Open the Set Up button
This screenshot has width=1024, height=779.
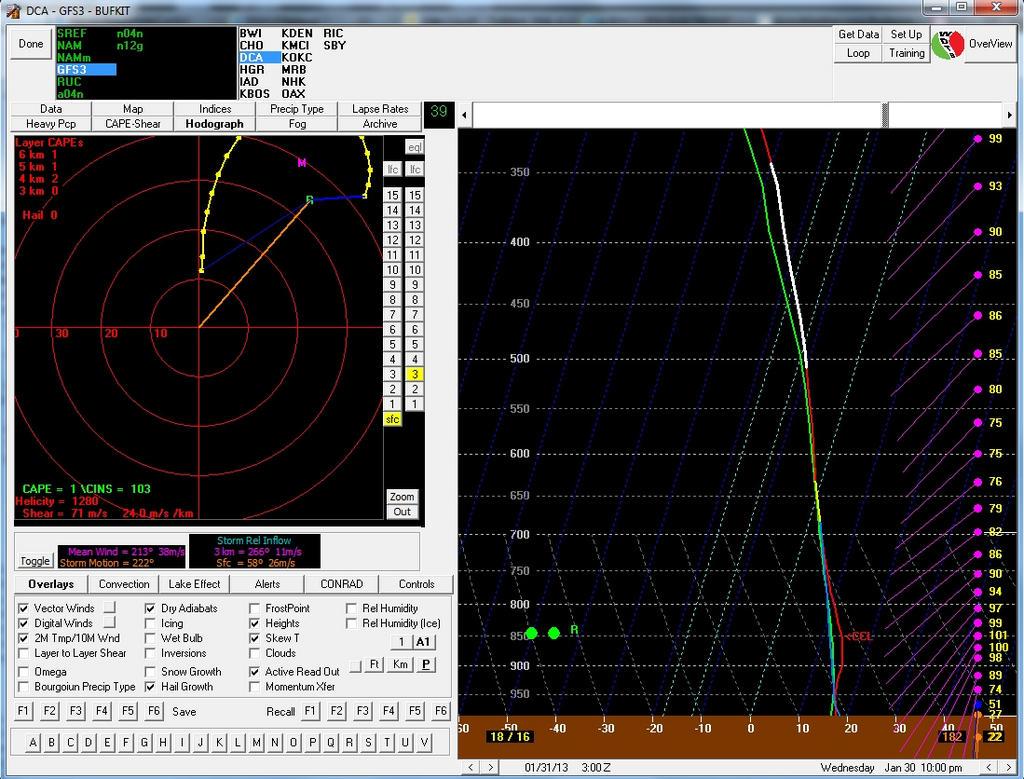pyautogui.click(x=906, y=34)
